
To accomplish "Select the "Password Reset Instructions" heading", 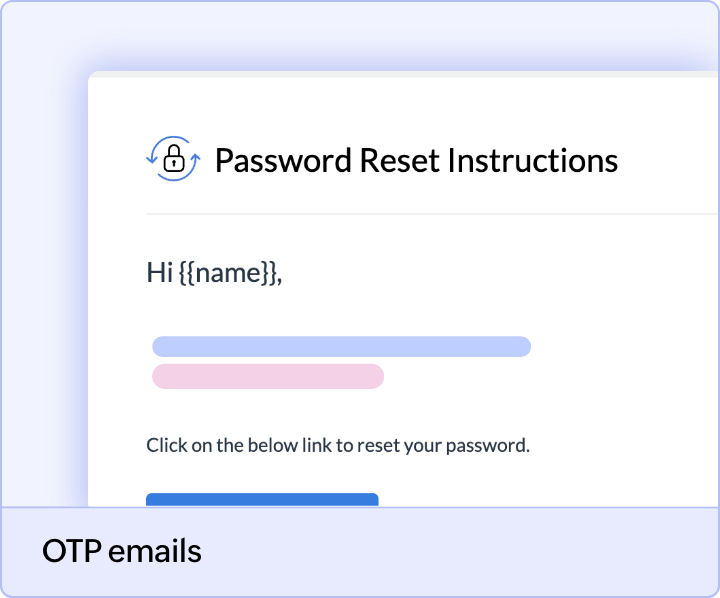I will [x=416, y=160].
